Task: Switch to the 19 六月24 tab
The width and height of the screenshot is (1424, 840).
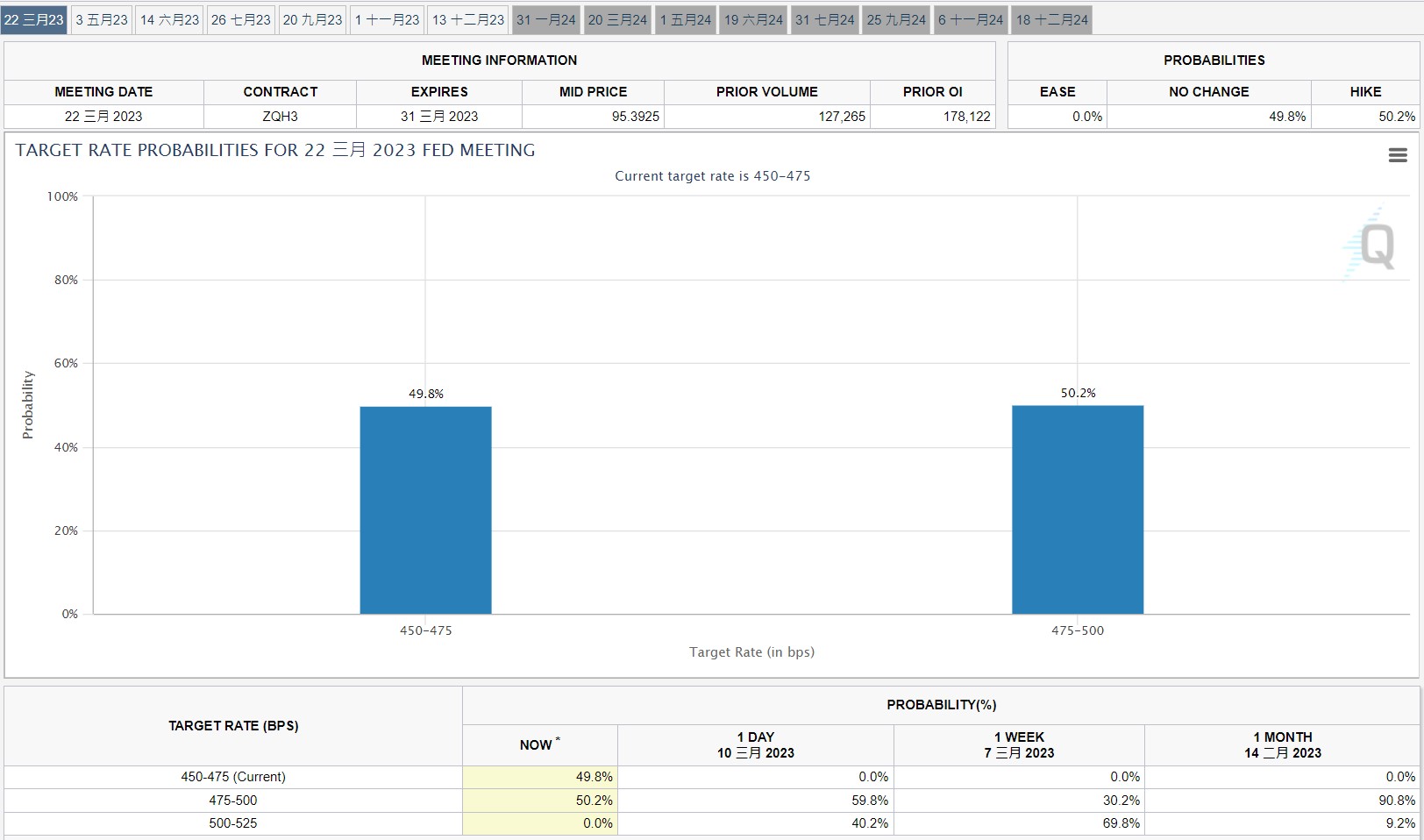Action: 753,20
